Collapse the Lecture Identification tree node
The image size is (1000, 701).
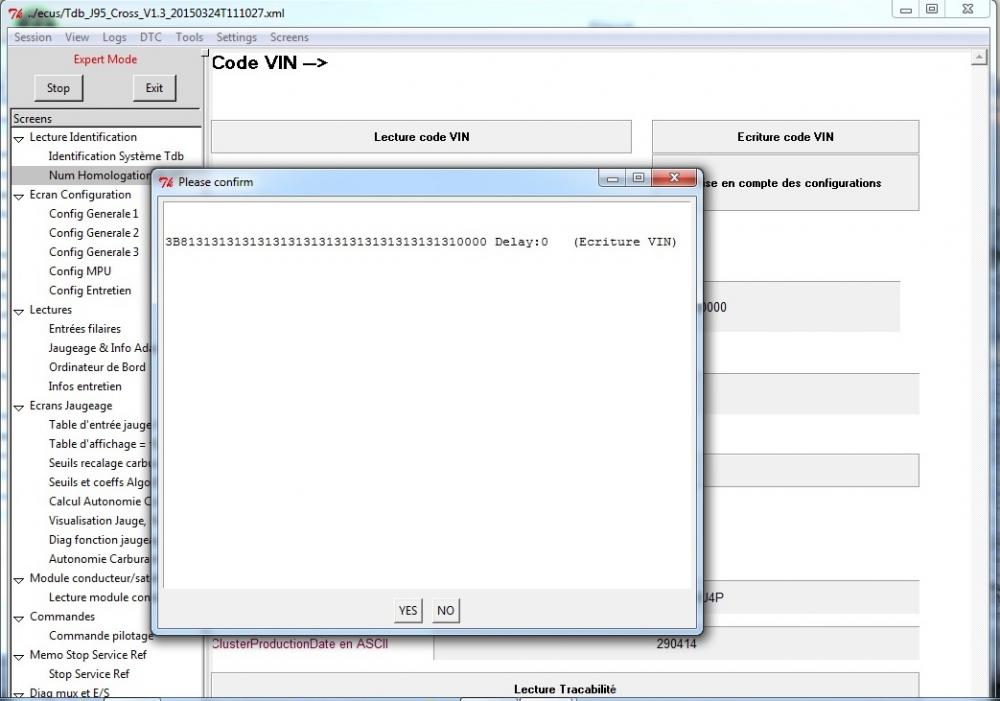tap(19, 138)
